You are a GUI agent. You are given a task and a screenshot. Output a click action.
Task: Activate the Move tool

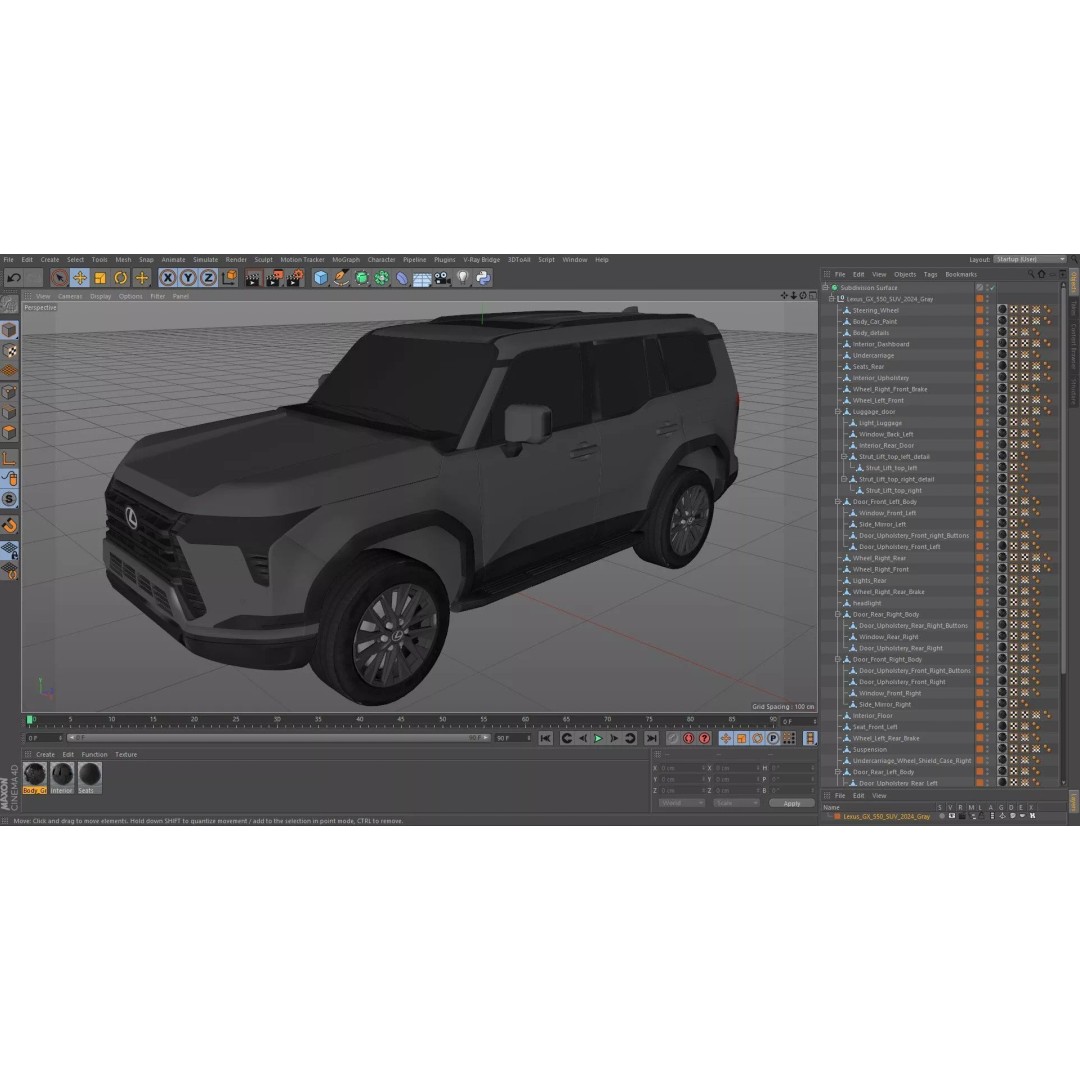tap(80, 278)
